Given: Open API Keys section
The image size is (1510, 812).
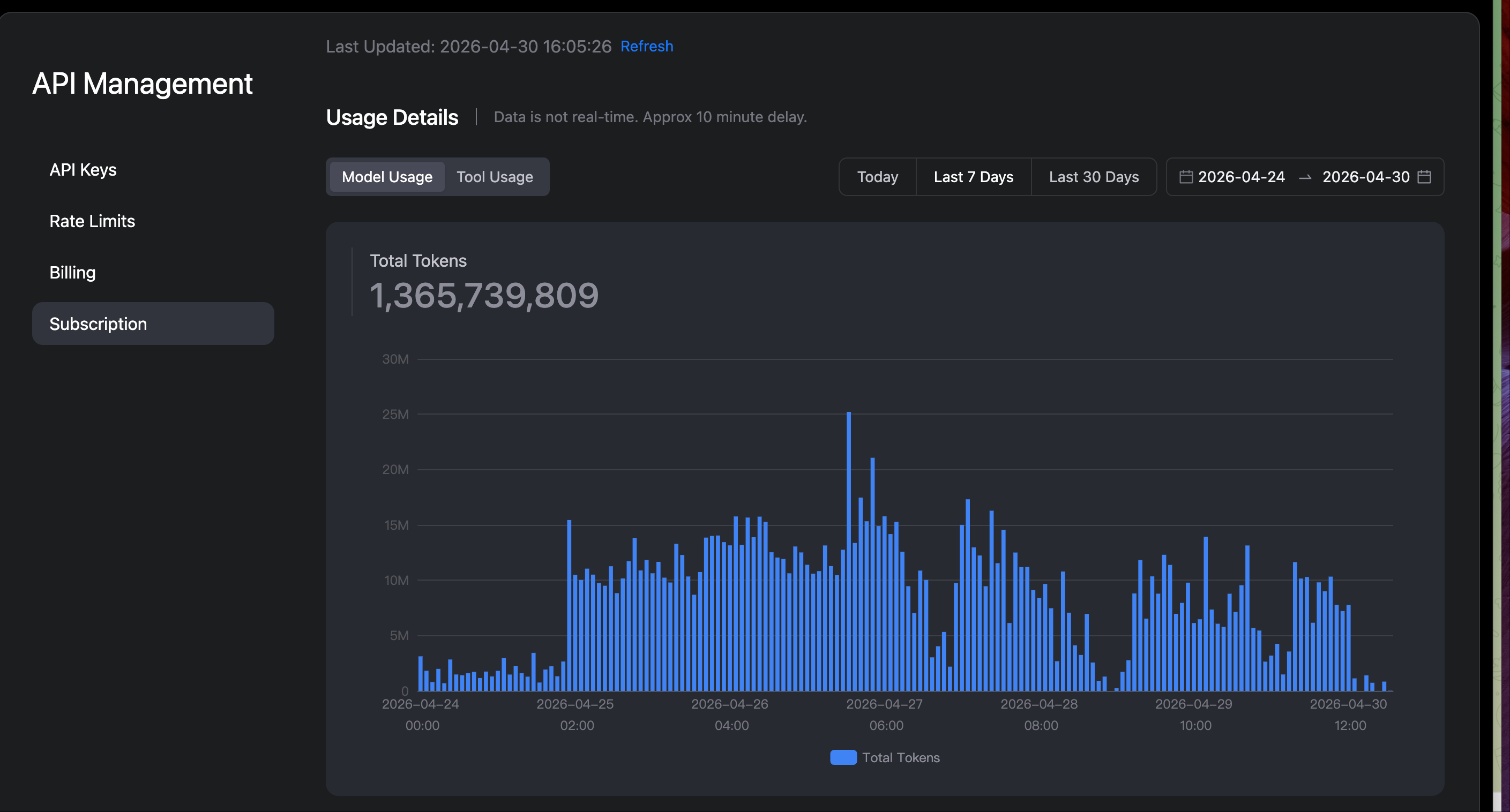Looking at the screenshot, I should 83,170.
